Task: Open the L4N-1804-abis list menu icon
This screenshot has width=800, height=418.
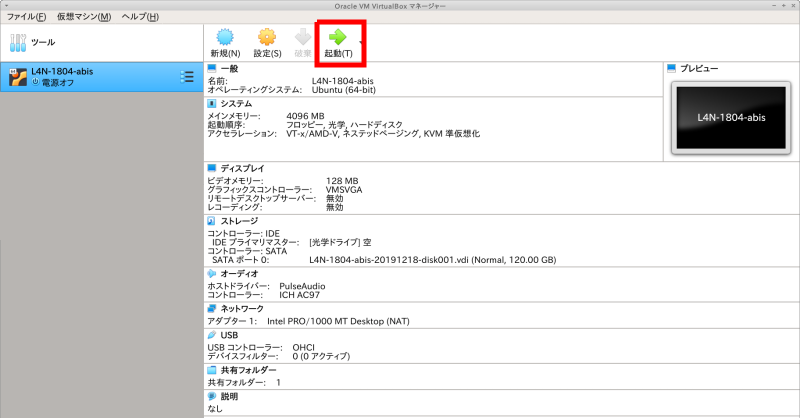Action: coord(187,77)
